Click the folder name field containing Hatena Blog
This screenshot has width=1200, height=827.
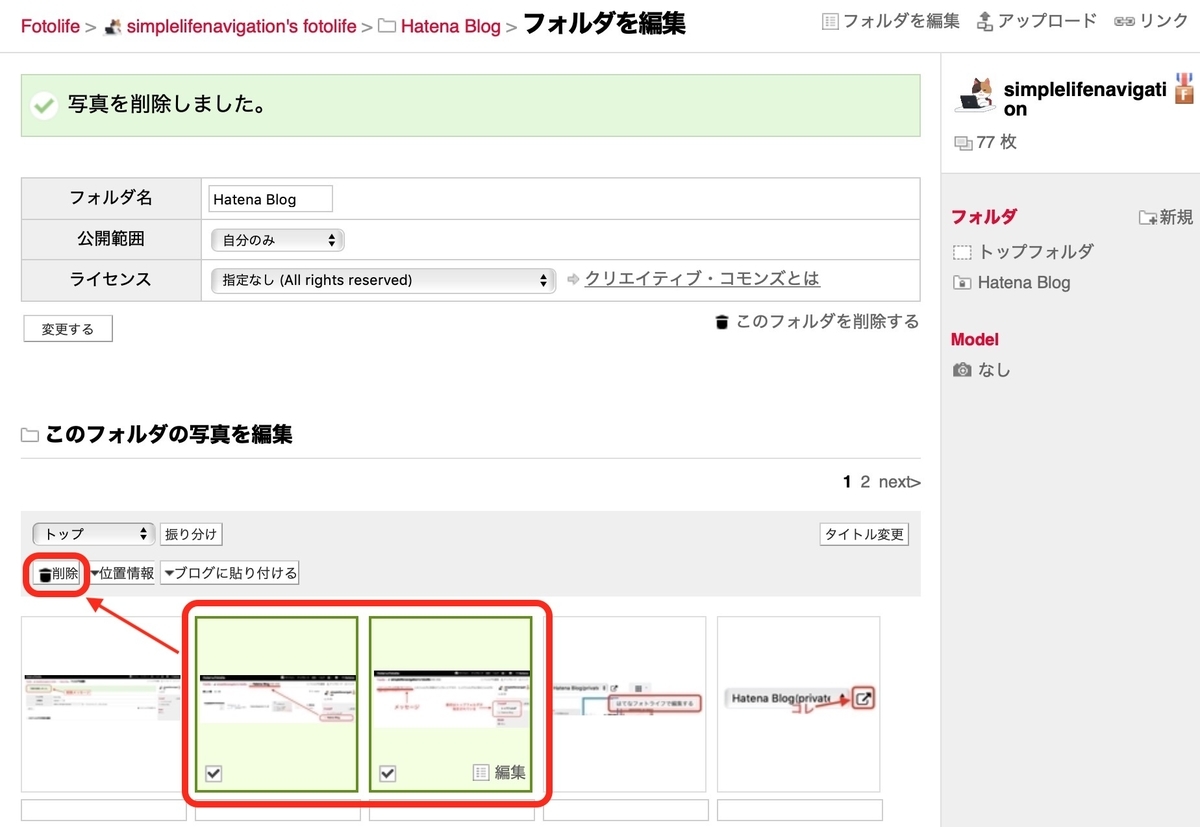(x=271, y=199)
